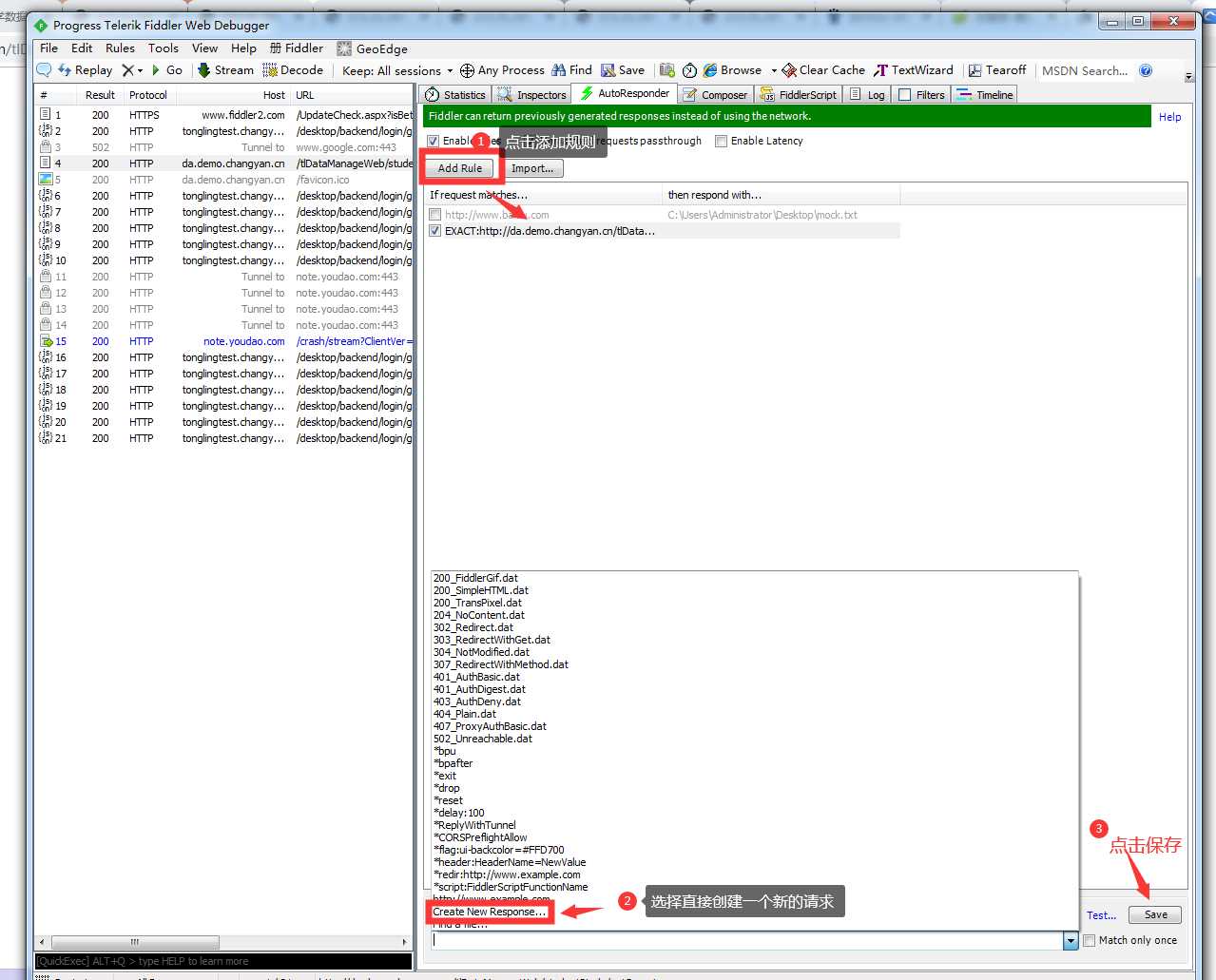Expand the Keep: All sessions dropdown
This screenshot has height=980, width=1216.
point(450,70)
